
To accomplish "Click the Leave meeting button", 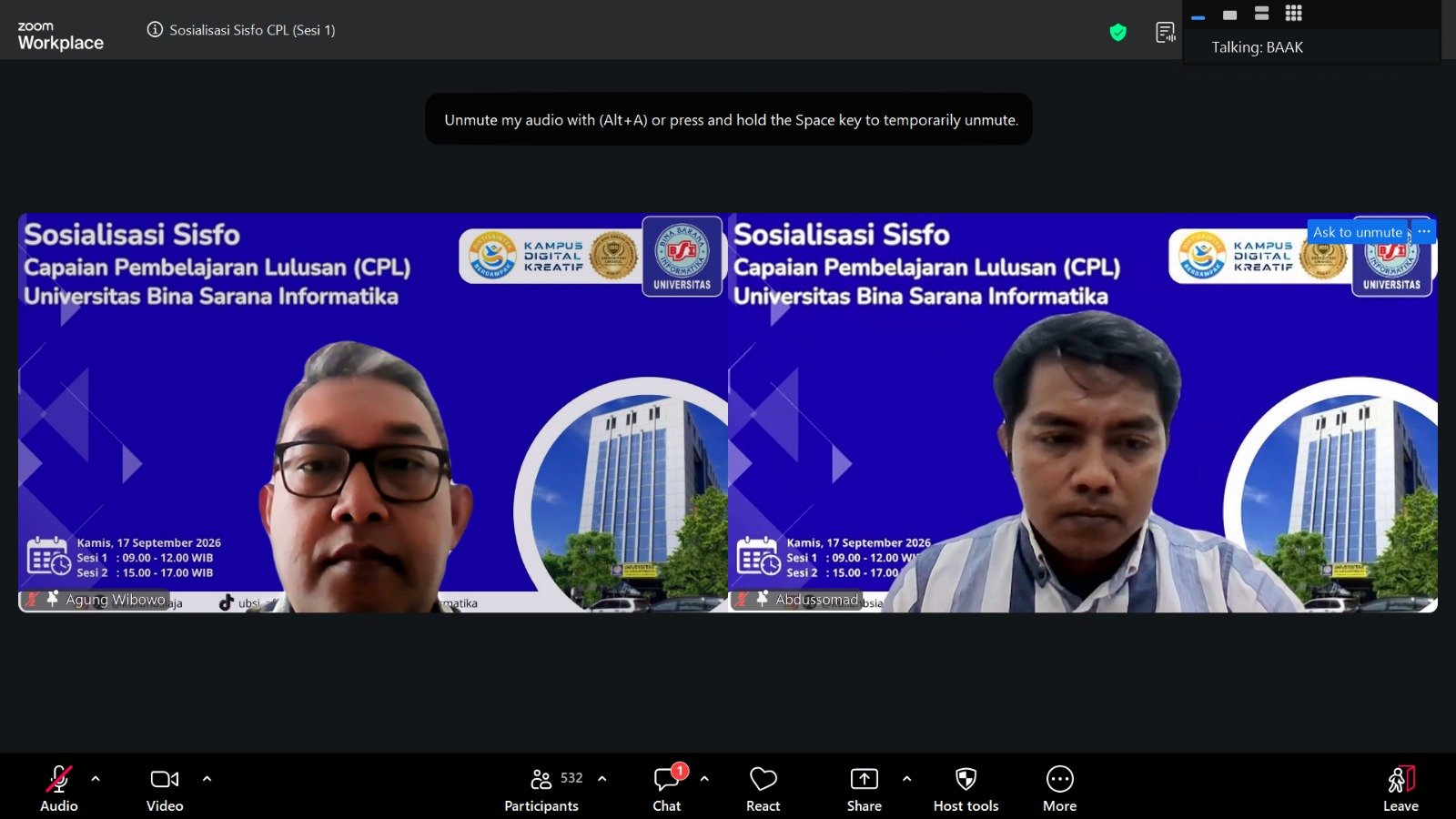I will 1400,788.
